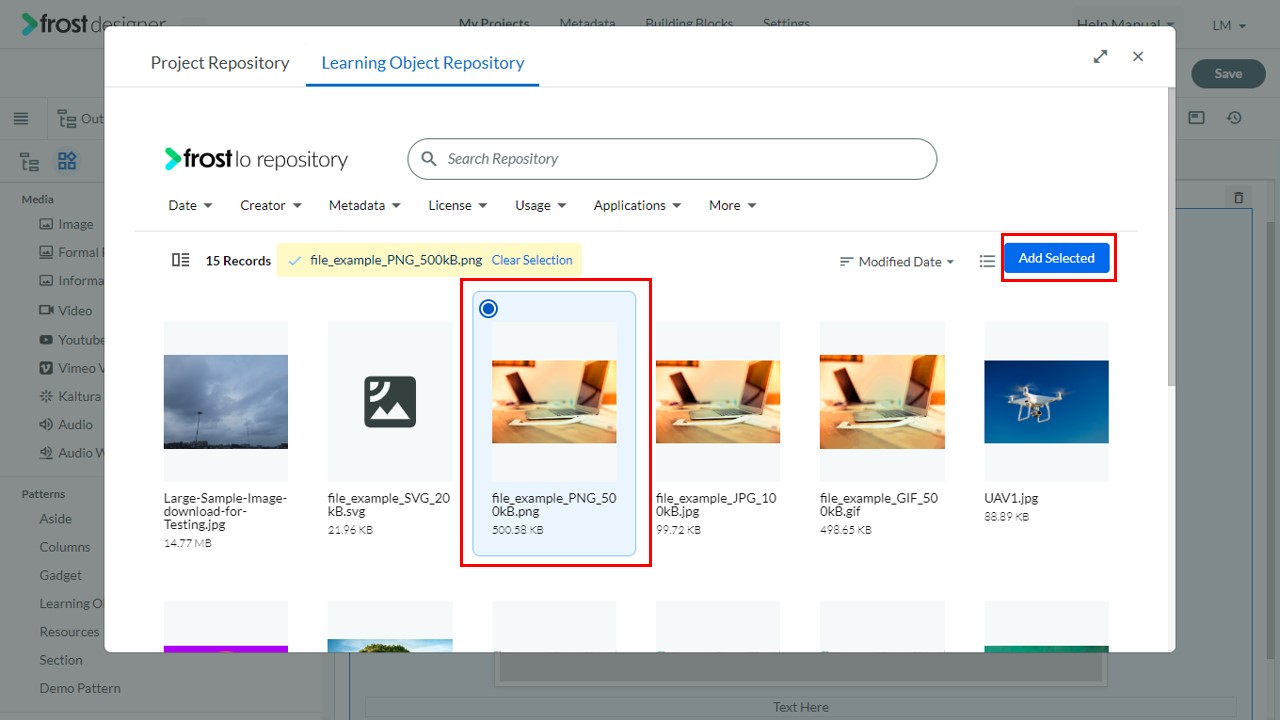1280x720 pixels.
Task: Click file_example_PNG_500kB.png selection chip text
Action: 396,260
